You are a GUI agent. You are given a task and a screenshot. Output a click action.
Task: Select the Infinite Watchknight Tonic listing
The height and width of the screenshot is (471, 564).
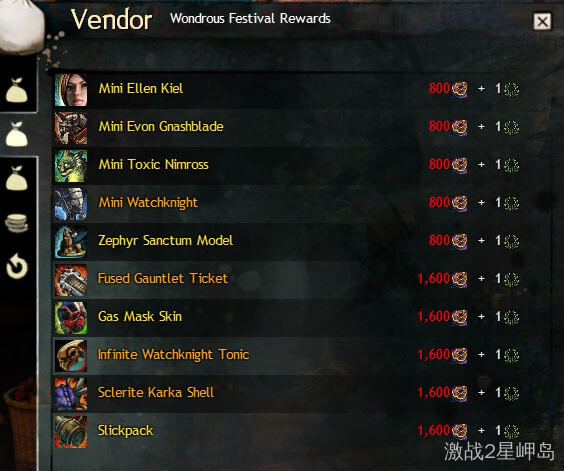[287, 356]
